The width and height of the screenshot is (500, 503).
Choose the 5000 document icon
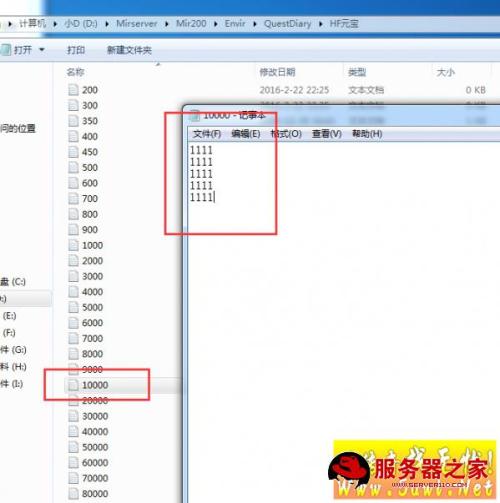pos(73,307)
